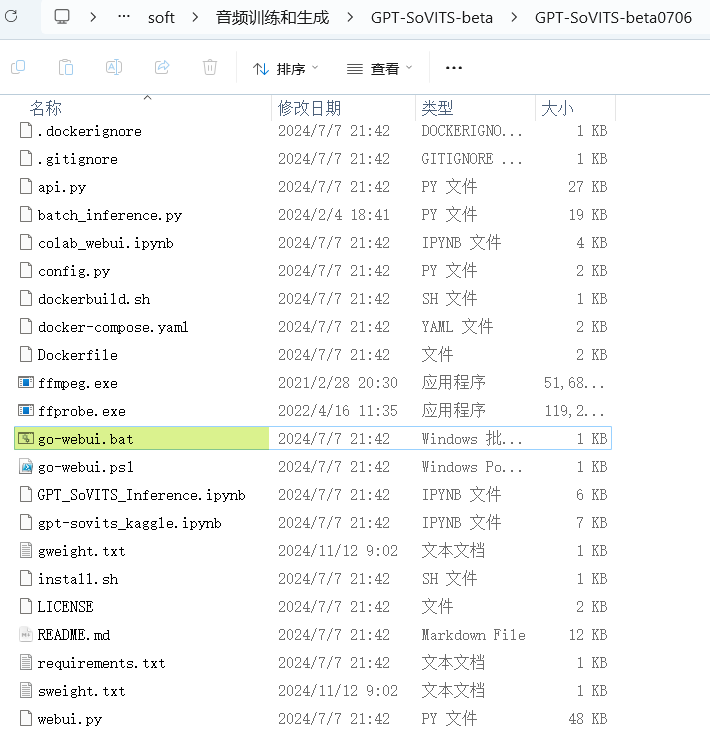This screenshot has width=710, height=730.
Task: Navigate to 音频训练和生成 breadcrumb folder
Action: click(272, 18)
